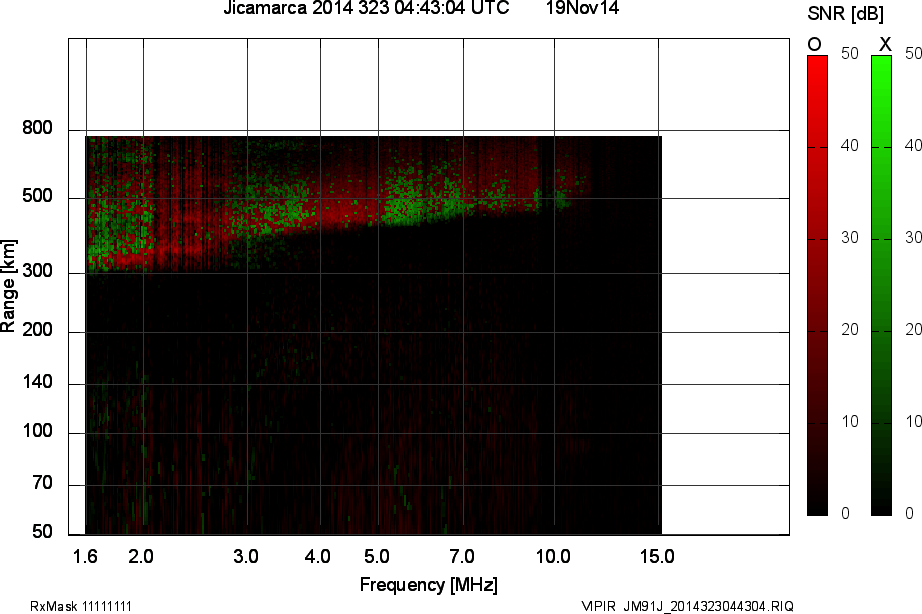Click the '15.0' frequency axis tick label

tap(657, 556)
